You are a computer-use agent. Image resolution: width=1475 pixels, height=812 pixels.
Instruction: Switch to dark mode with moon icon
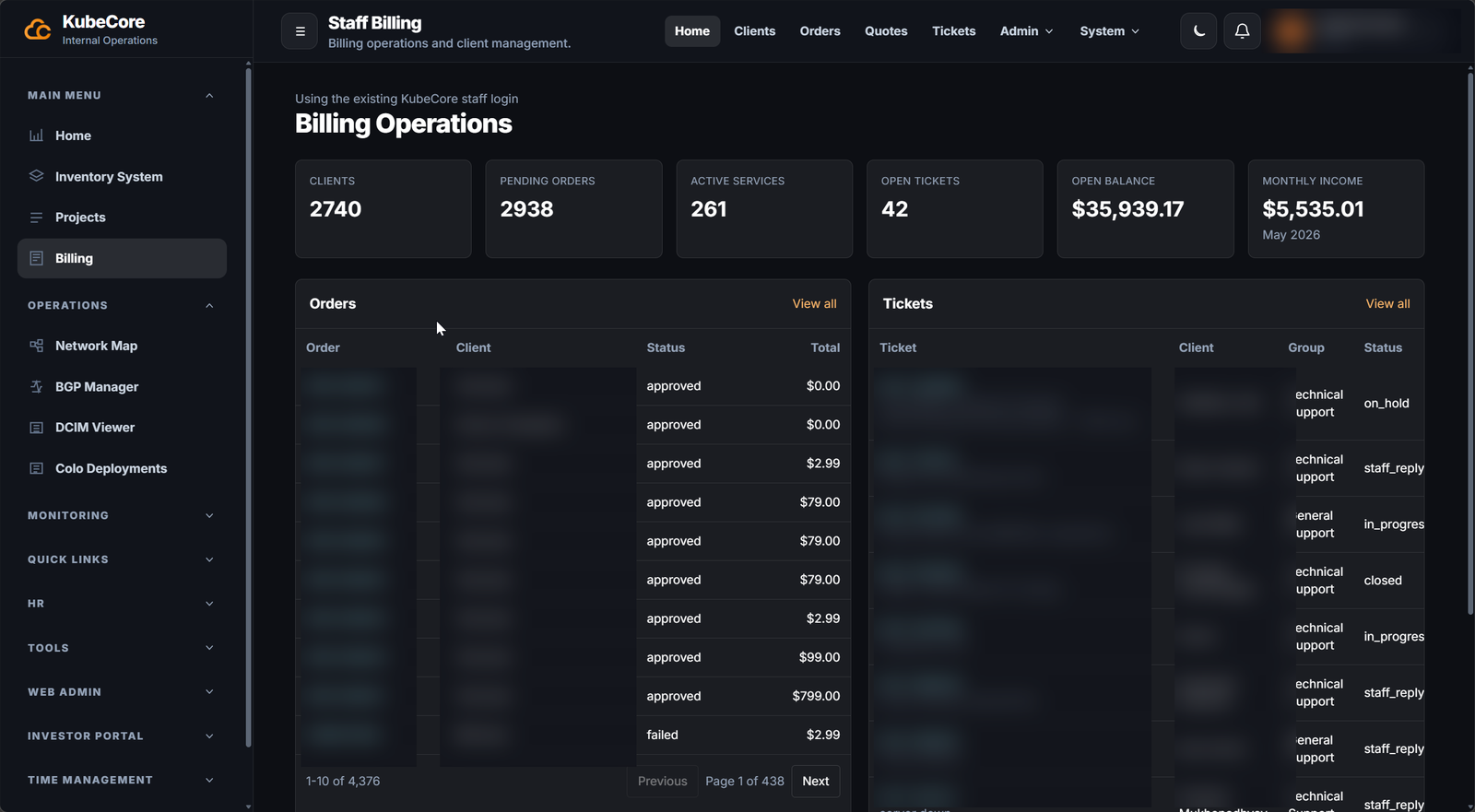pos(1198,31)
